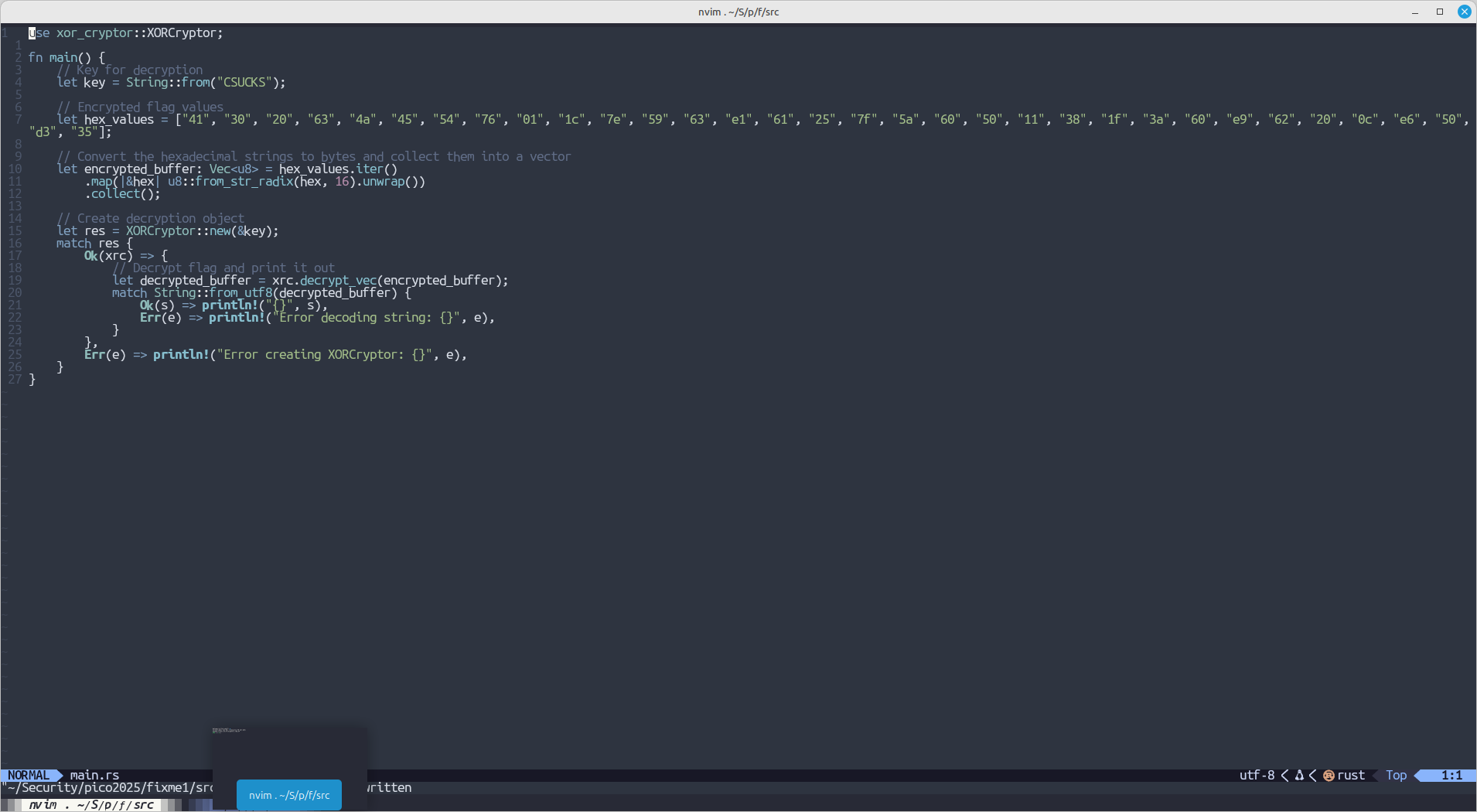Image resolution: width=1477 pixels, height=812 pixels.
Task: Place cursor on the "CSUCKS" key string
Action: [x=244, y=83]
